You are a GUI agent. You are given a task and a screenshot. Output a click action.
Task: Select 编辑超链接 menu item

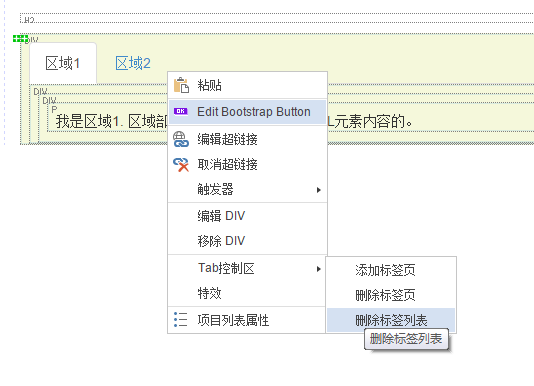pos(248,139)
